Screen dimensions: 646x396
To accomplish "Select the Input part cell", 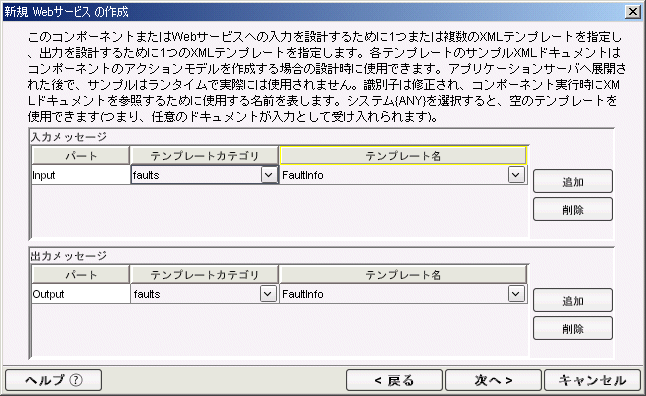I will point(81,175).
